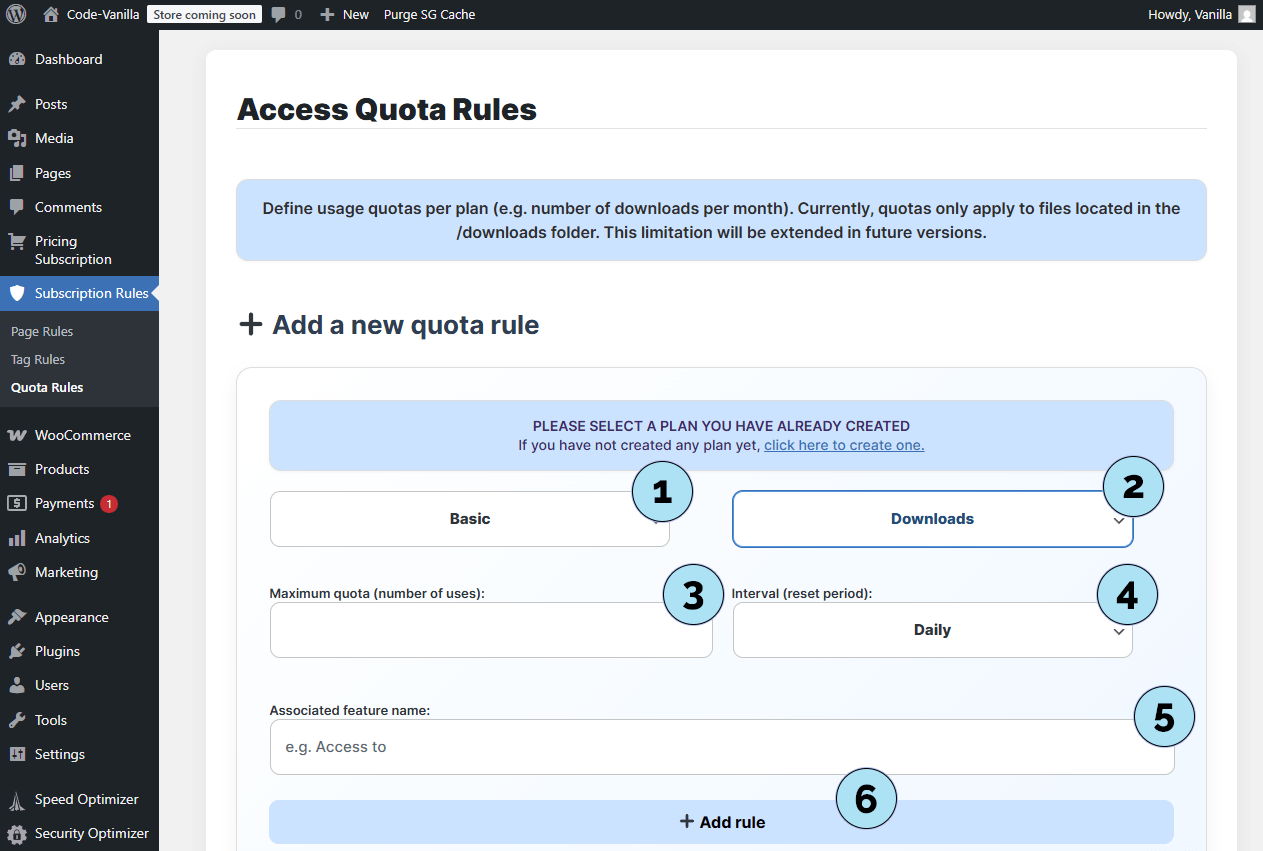Open Pricing Subscription menu item
This screenshot has width=1263, height=851.
coord(72,250)
